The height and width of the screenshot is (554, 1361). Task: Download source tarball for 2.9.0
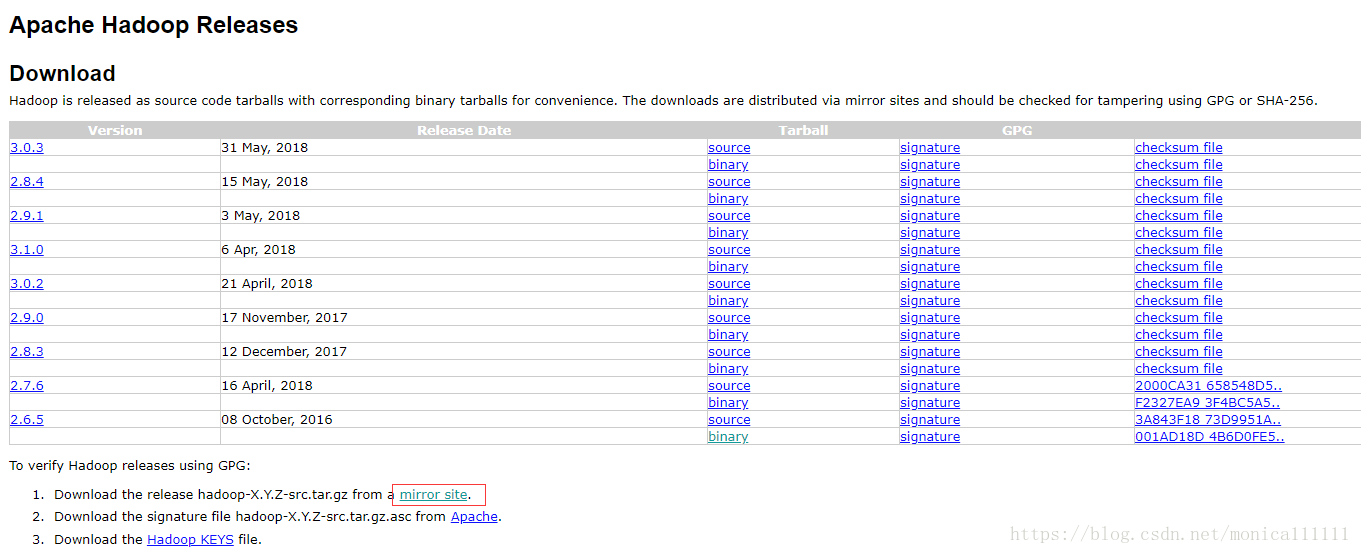[729, 318]
